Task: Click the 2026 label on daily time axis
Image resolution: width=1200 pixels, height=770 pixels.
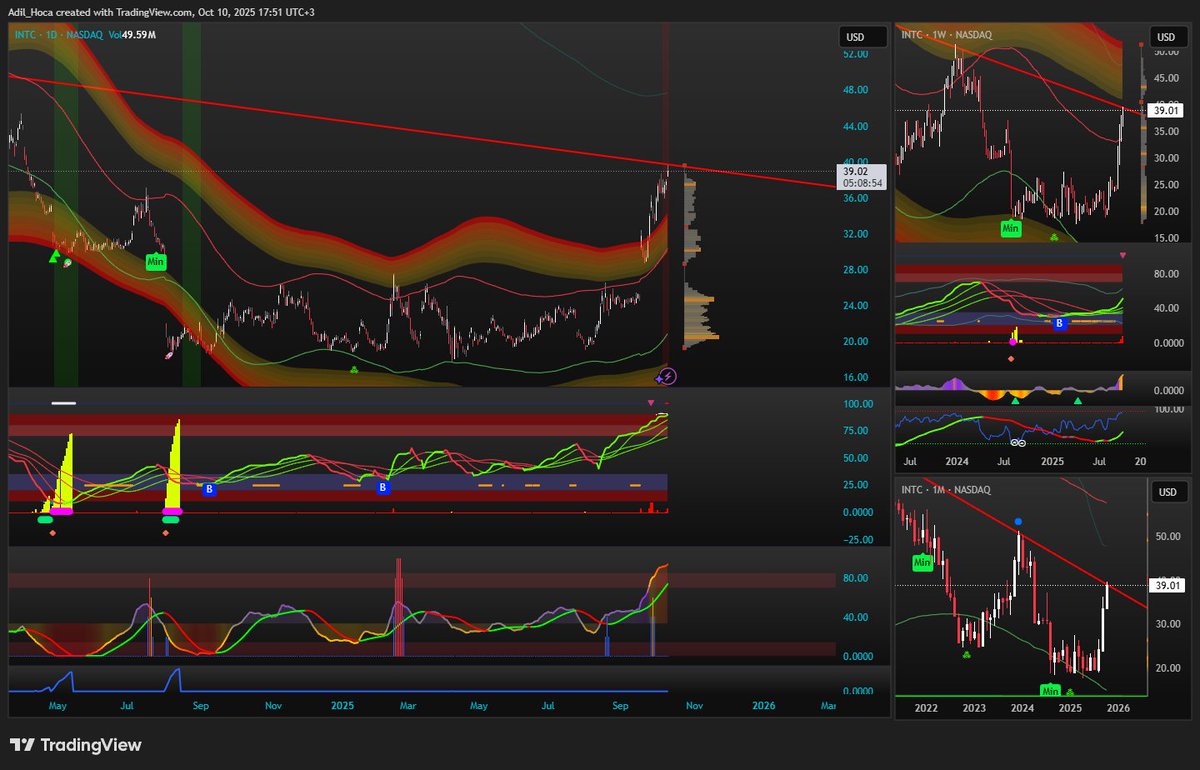Action: pos(764,705)
